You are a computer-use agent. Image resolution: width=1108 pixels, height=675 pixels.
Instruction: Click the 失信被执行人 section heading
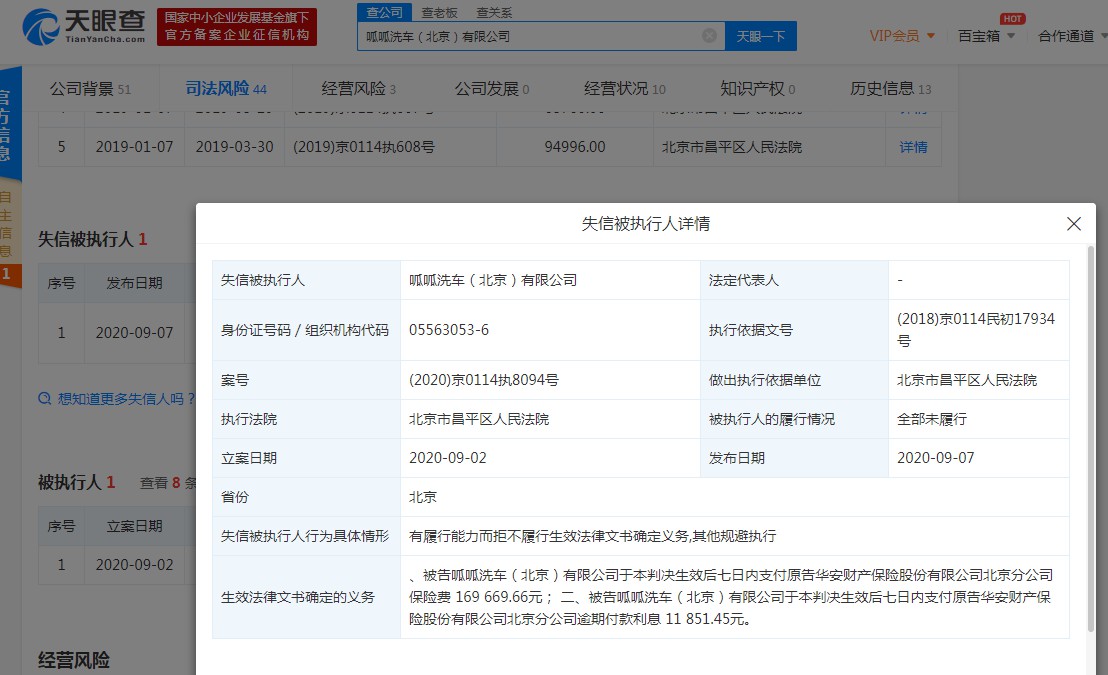pos(86,240)
